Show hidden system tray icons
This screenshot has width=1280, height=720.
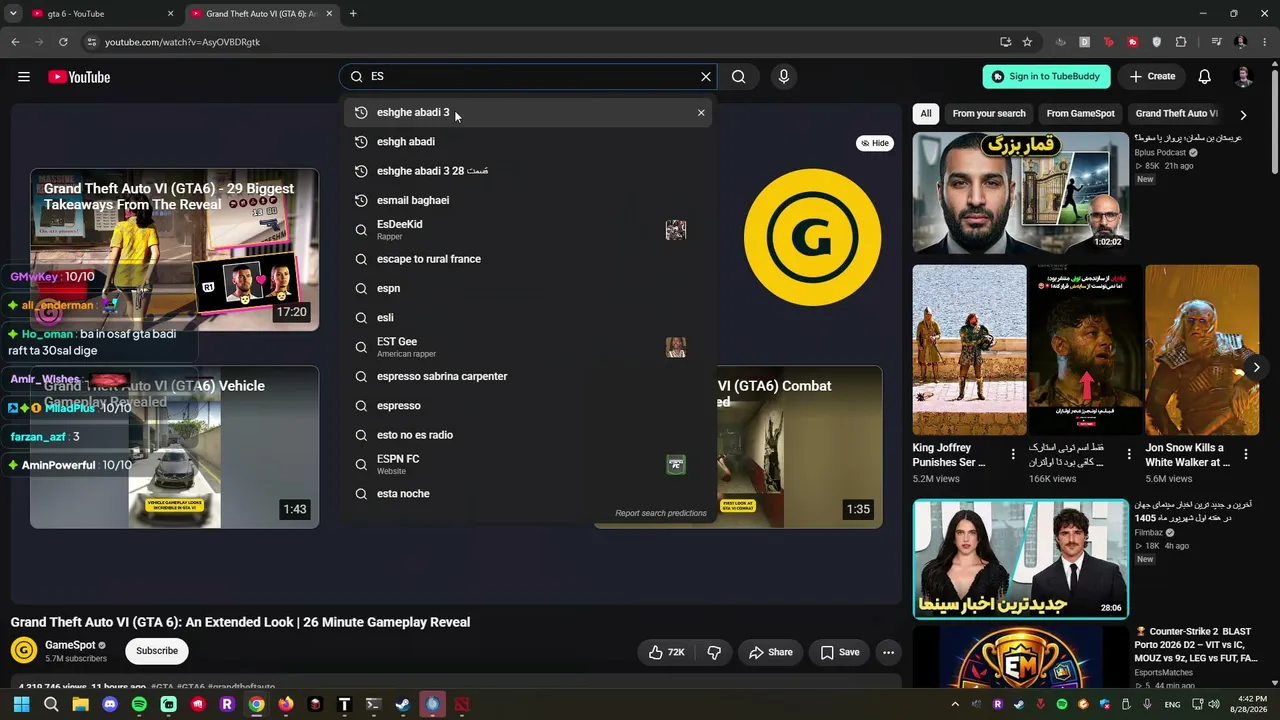[955, 704]
